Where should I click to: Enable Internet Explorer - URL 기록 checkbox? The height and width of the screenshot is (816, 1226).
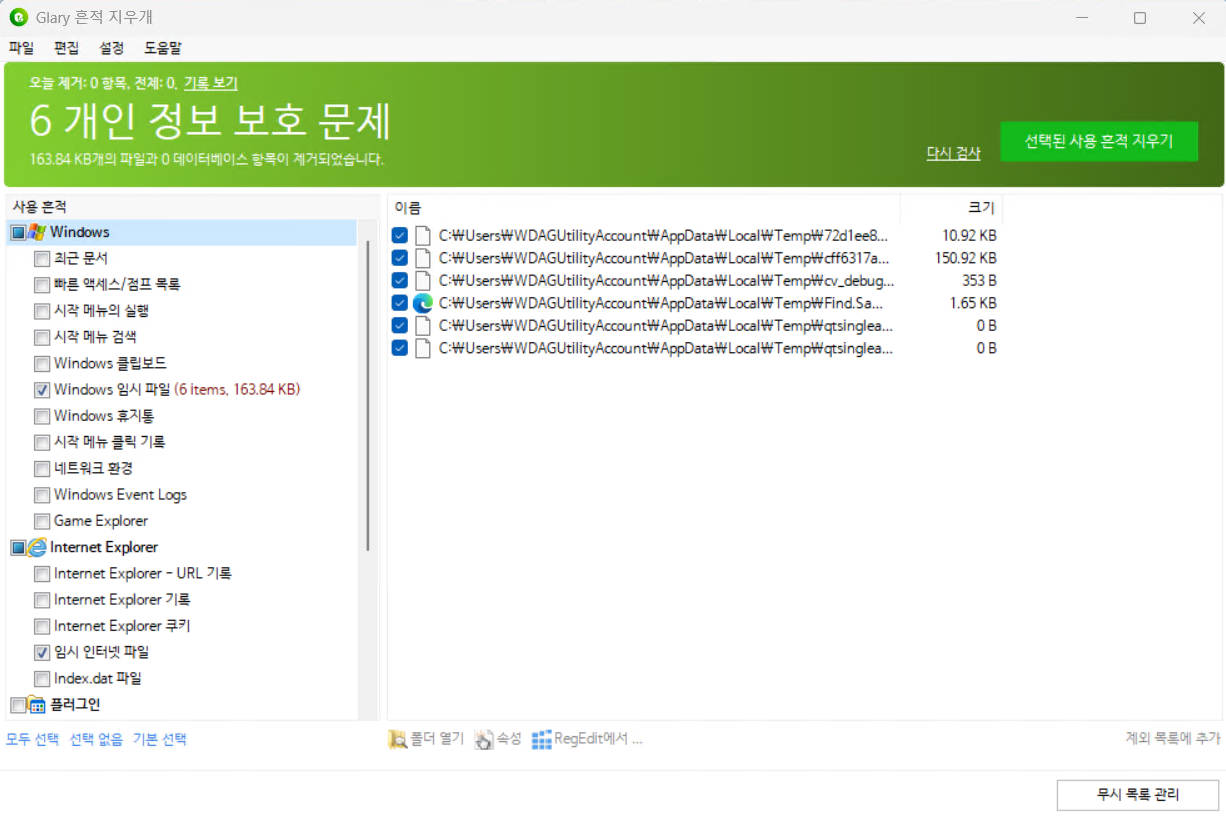pyautogui.click(x=42, y=574)
